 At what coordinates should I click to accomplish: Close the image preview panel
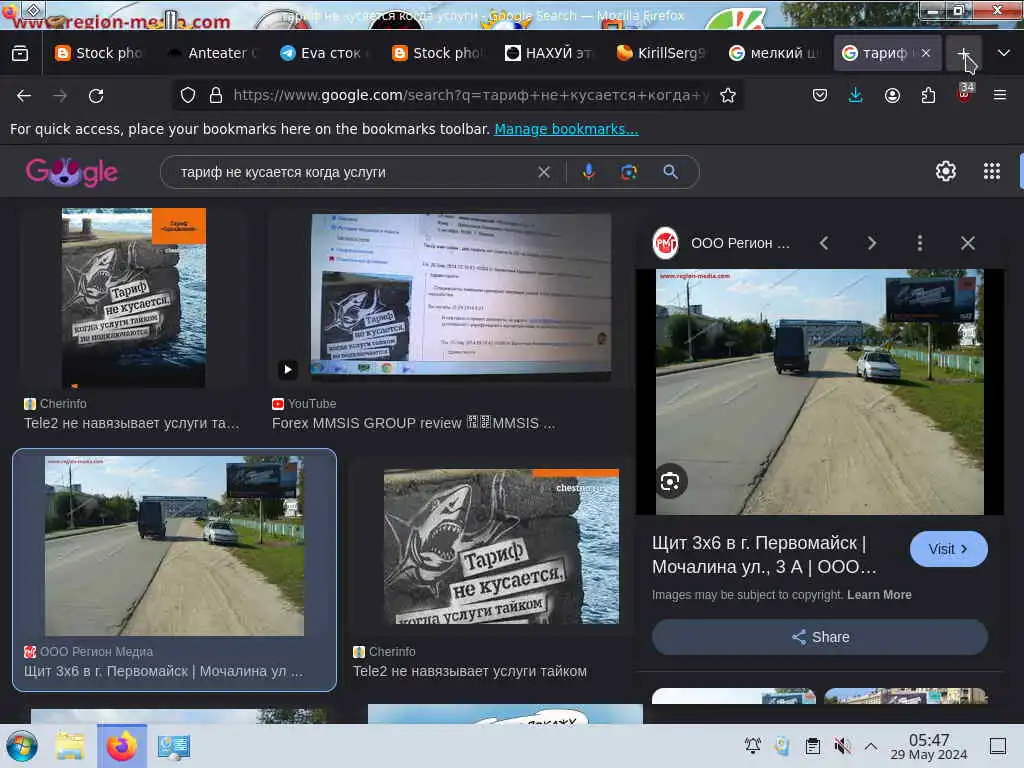968,244
